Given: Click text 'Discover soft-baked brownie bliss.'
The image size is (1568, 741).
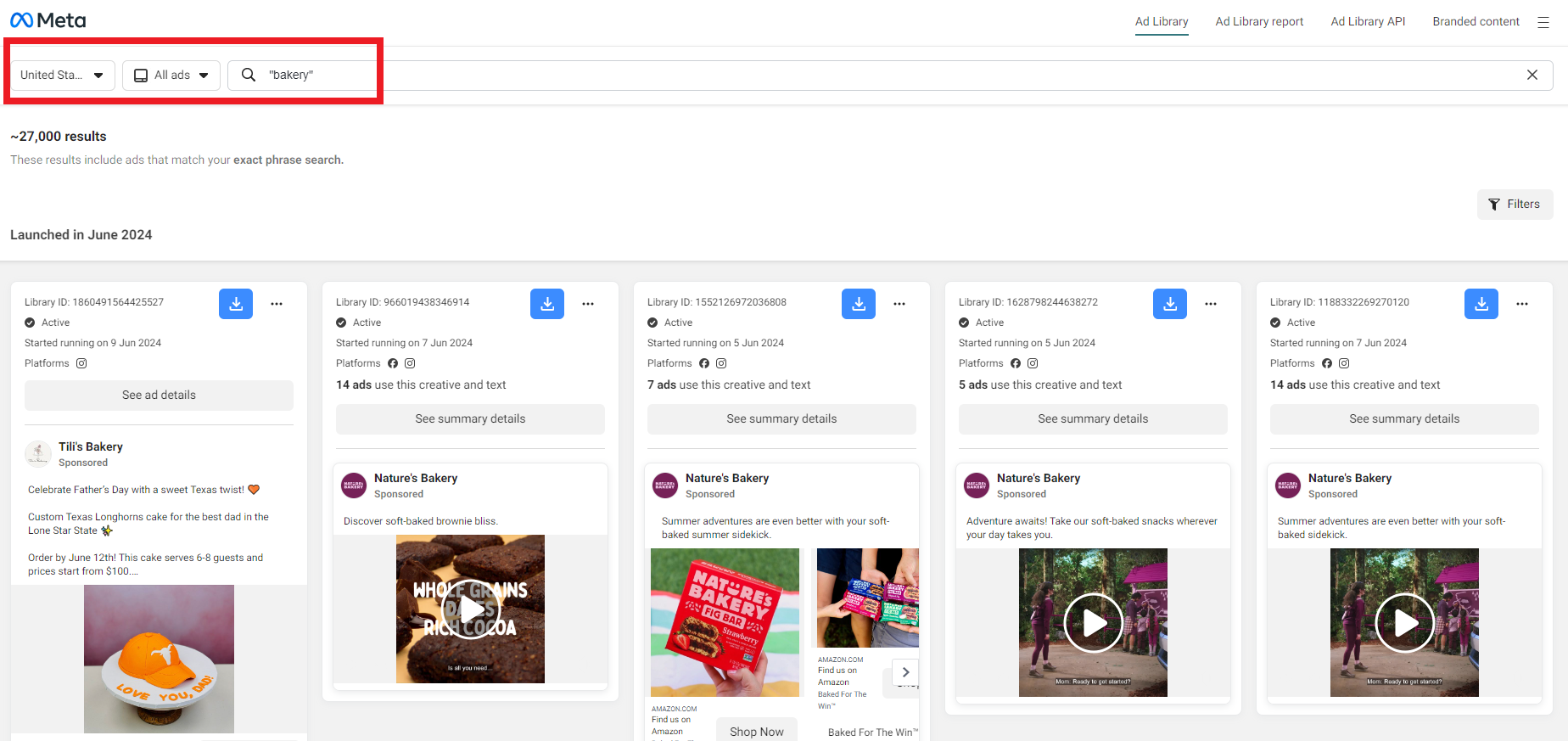Looking at the screenshot, I should point(421,521).
